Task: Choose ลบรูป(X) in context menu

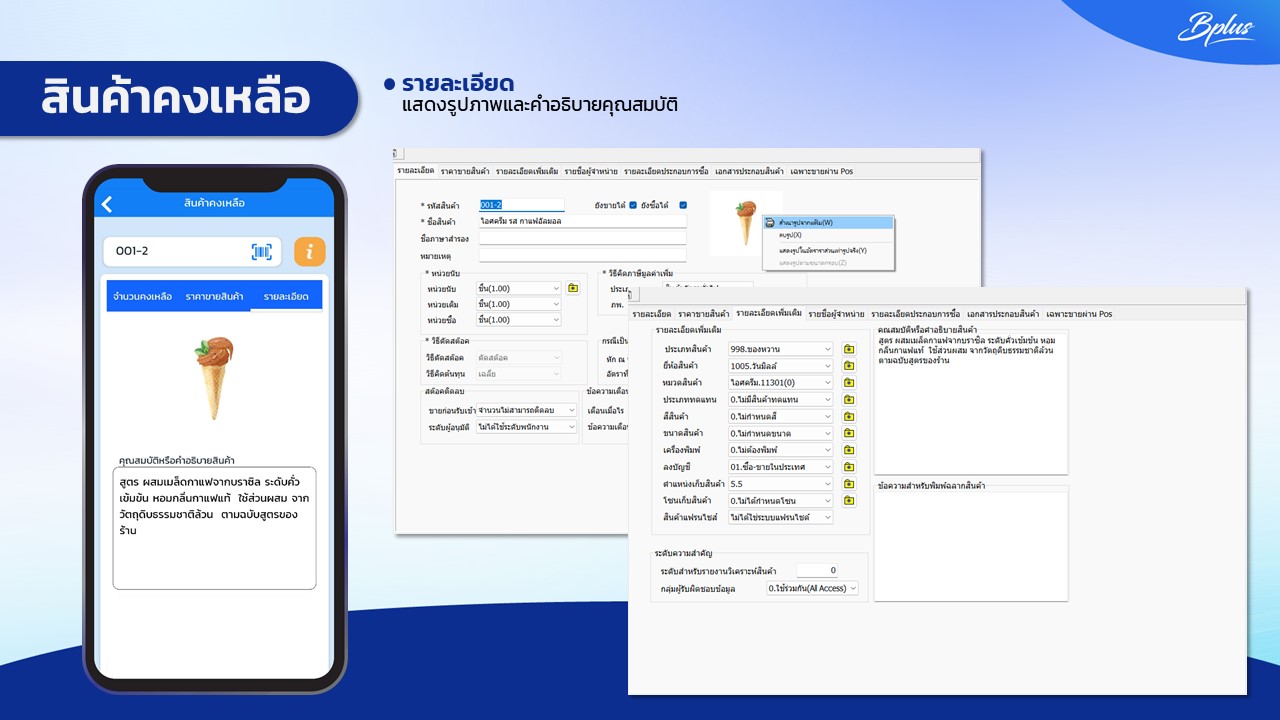Action: (828, 234)
